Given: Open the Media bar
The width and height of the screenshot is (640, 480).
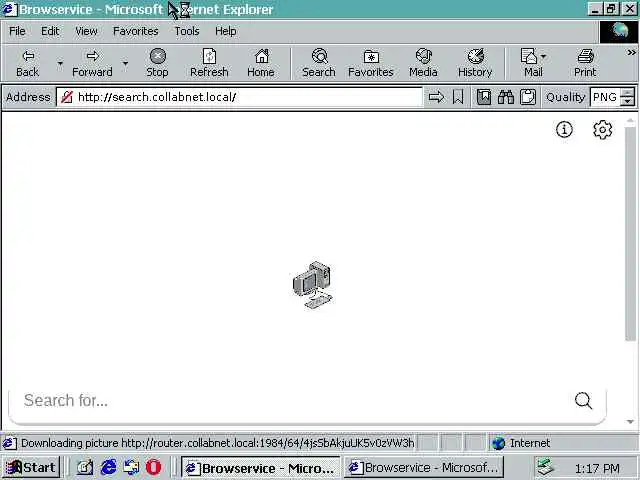Looking at the screenshot, I should click(423, 63).
